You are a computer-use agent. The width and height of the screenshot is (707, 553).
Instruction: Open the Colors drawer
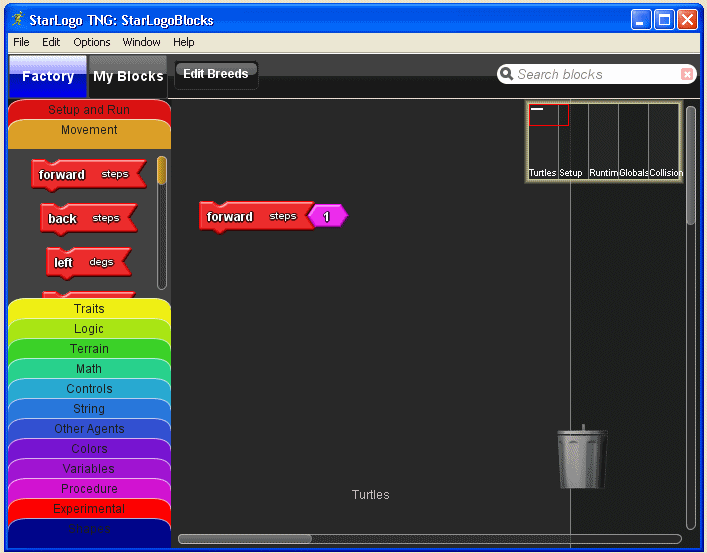point(89,448)
